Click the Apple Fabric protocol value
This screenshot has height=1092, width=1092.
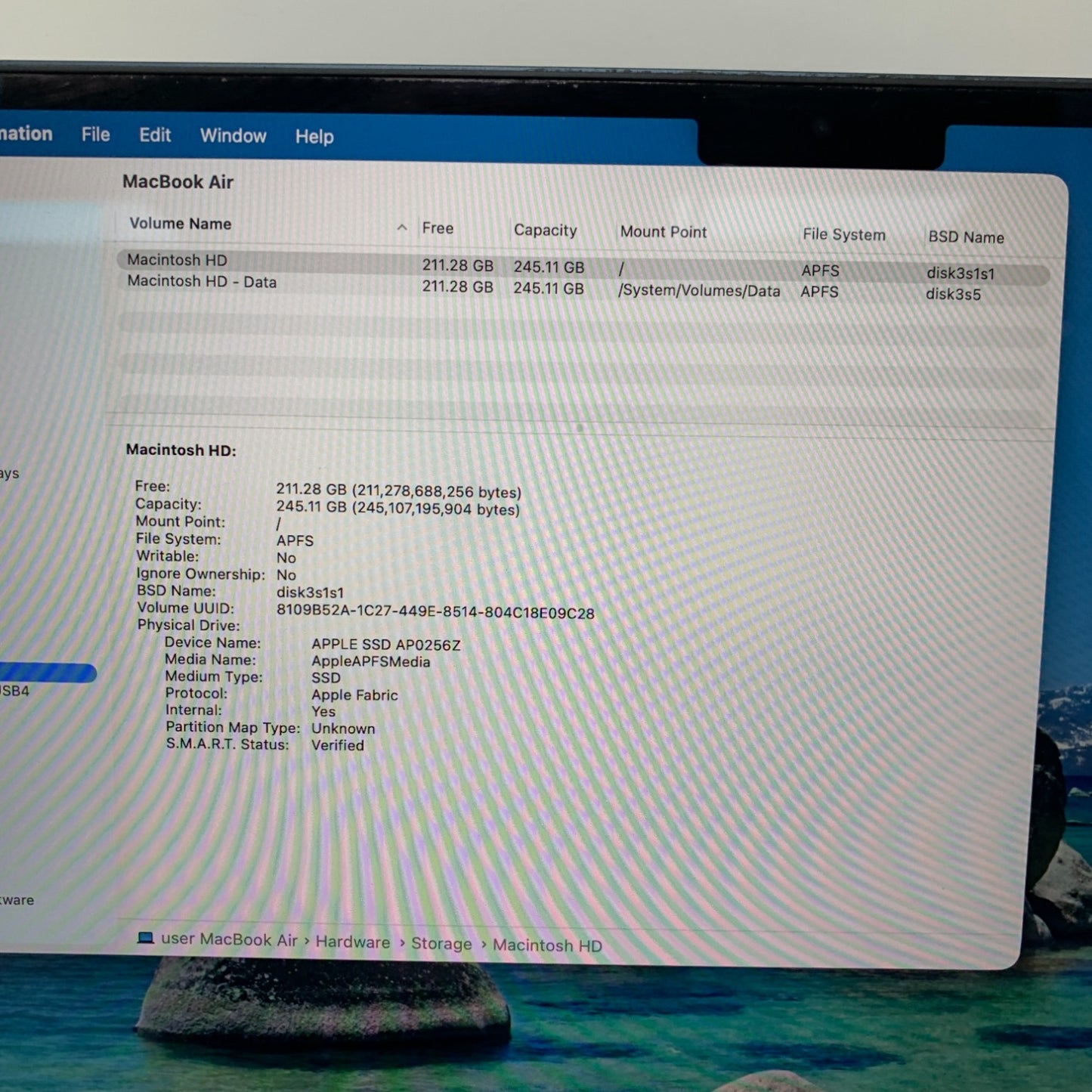[354, 695]
